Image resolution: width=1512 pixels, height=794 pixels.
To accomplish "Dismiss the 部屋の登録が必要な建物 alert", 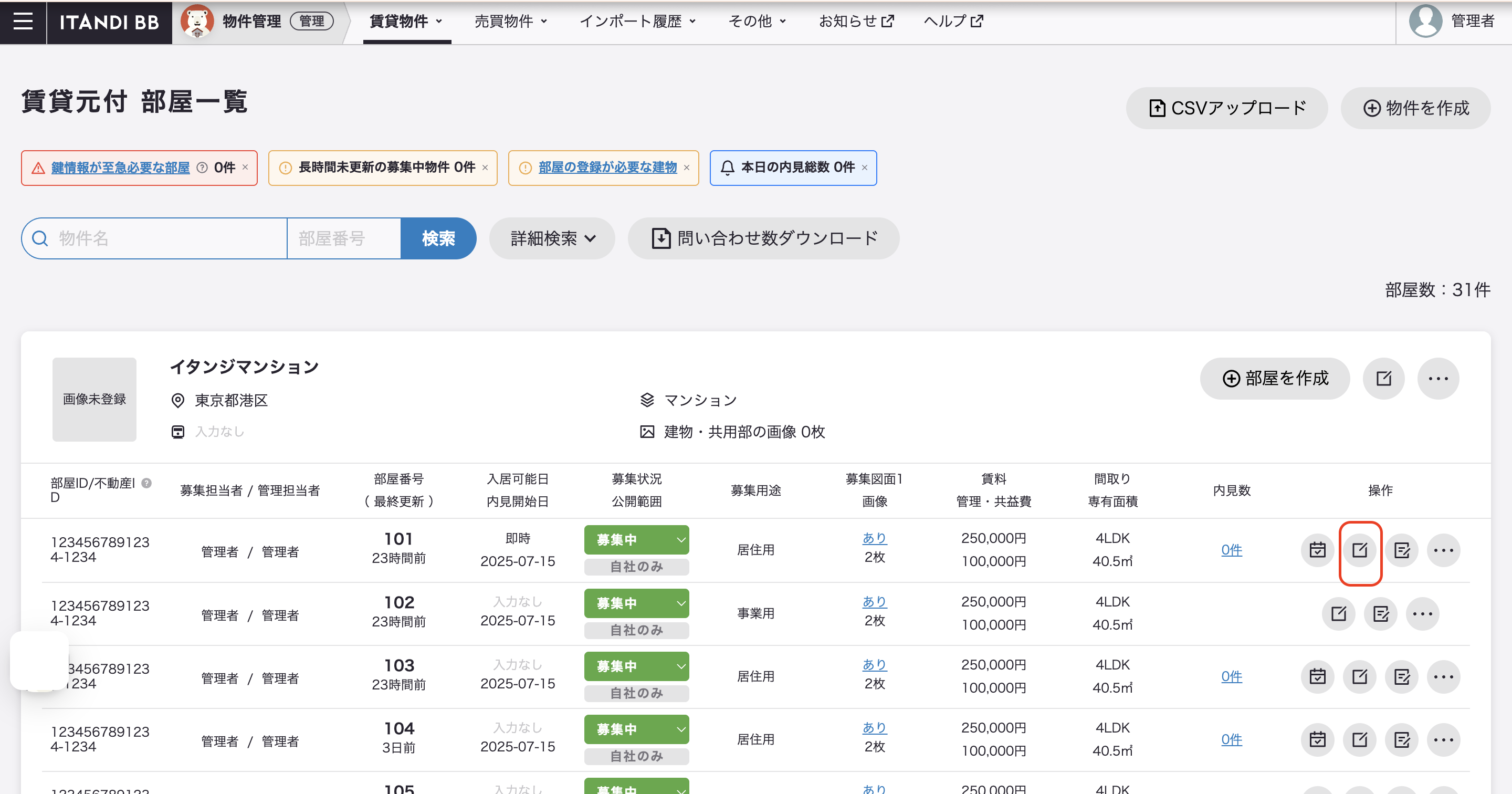I will click(x=686, y=168).
